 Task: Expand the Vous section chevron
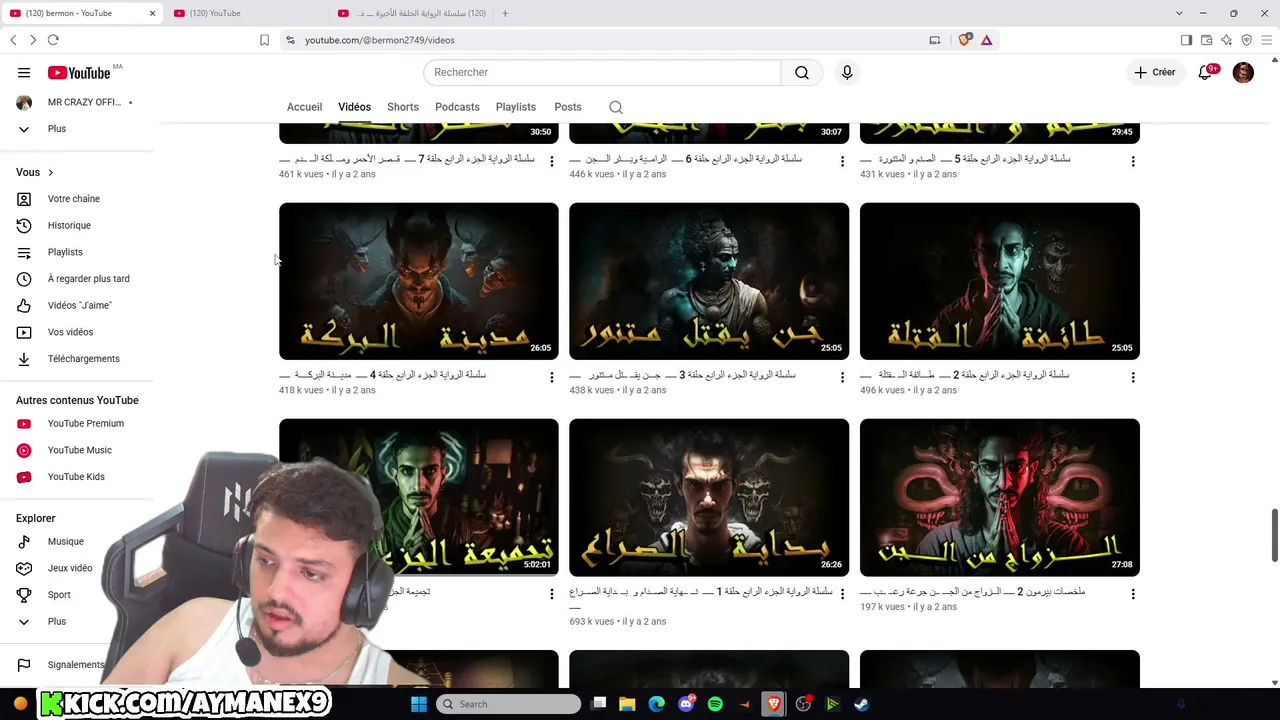point(51,172)
